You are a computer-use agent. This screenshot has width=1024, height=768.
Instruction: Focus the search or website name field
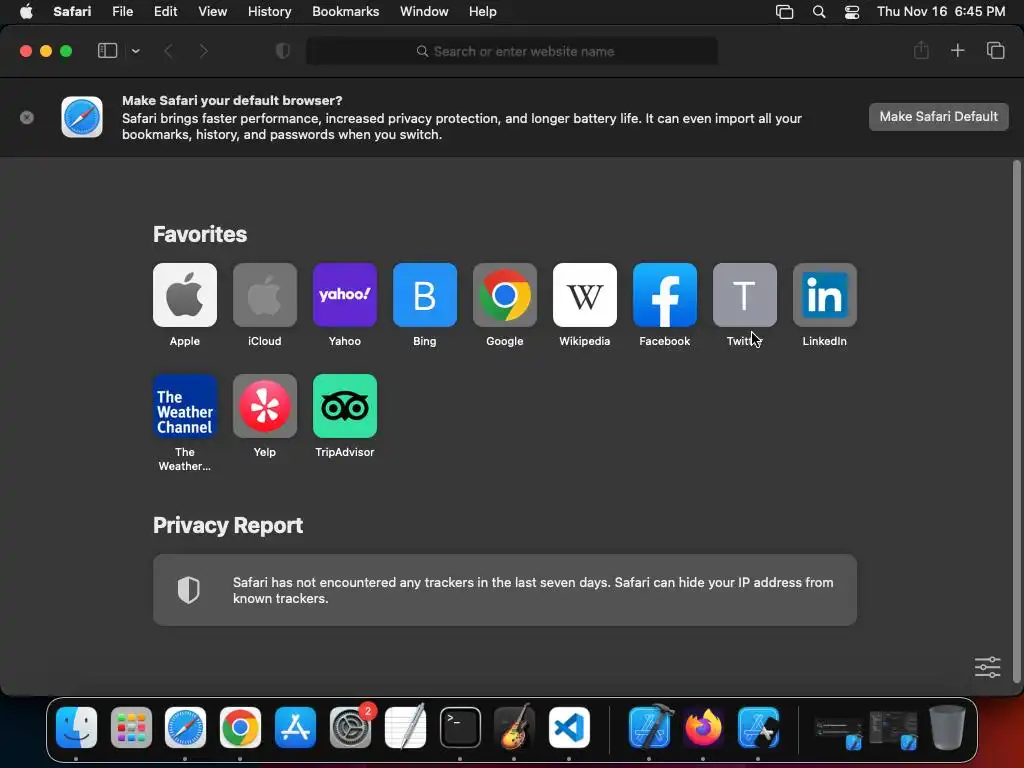pos(512,51)
